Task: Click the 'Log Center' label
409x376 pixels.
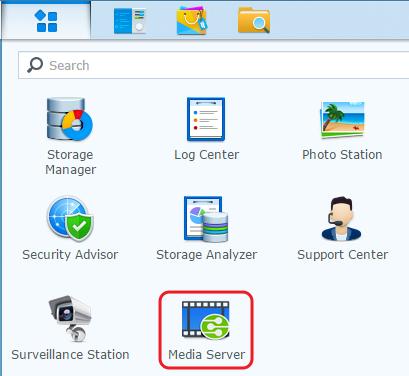Action: point(207,155)
